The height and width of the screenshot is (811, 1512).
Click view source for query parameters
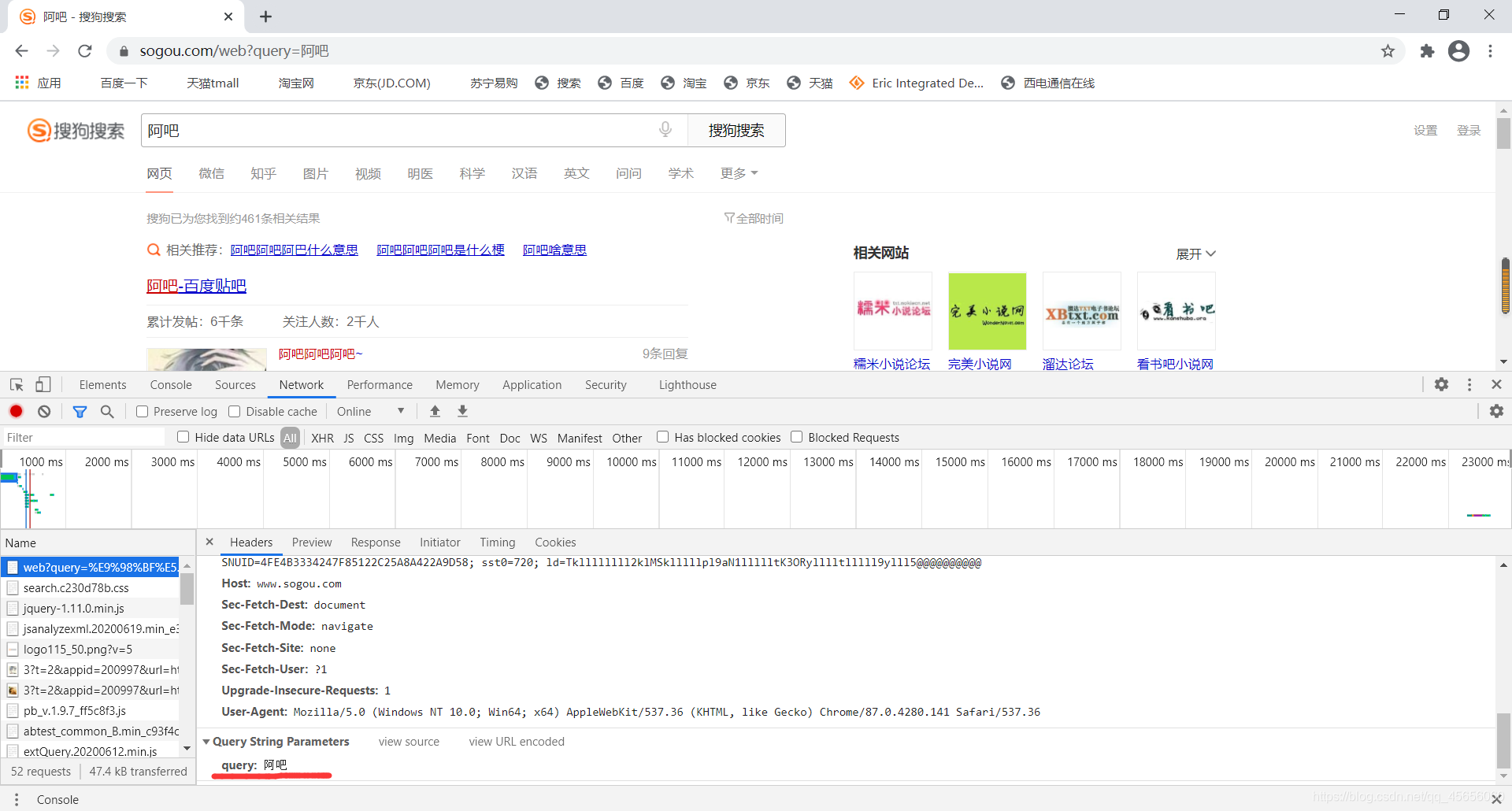pyautogui.click(x=409, y=742)
